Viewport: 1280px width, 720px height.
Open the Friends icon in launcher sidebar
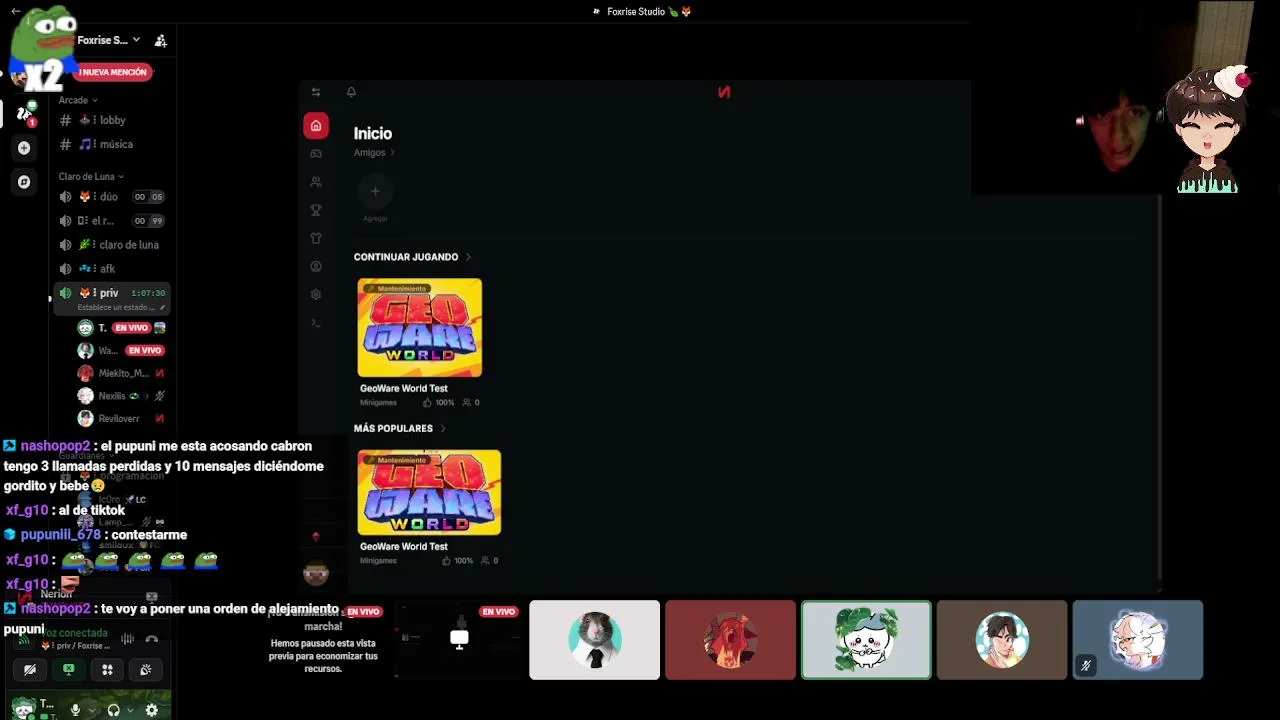pyautogui.click(x=316, y=182)
